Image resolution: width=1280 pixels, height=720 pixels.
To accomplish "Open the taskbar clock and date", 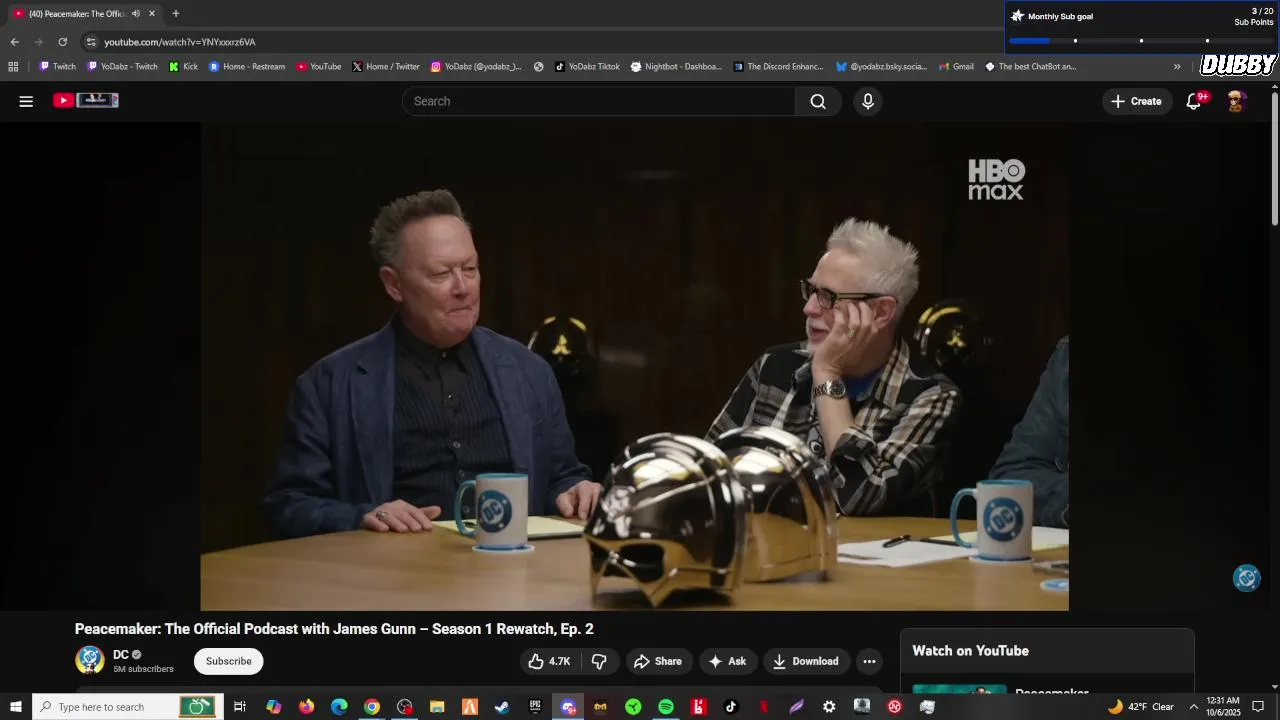I will [x=1223, y=707].
